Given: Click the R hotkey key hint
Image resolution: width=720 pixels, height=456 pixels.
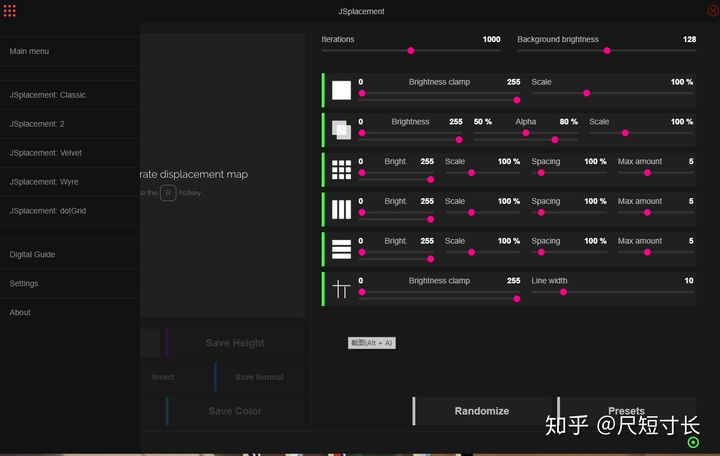Looking at the screenshot, I should 168,193.
